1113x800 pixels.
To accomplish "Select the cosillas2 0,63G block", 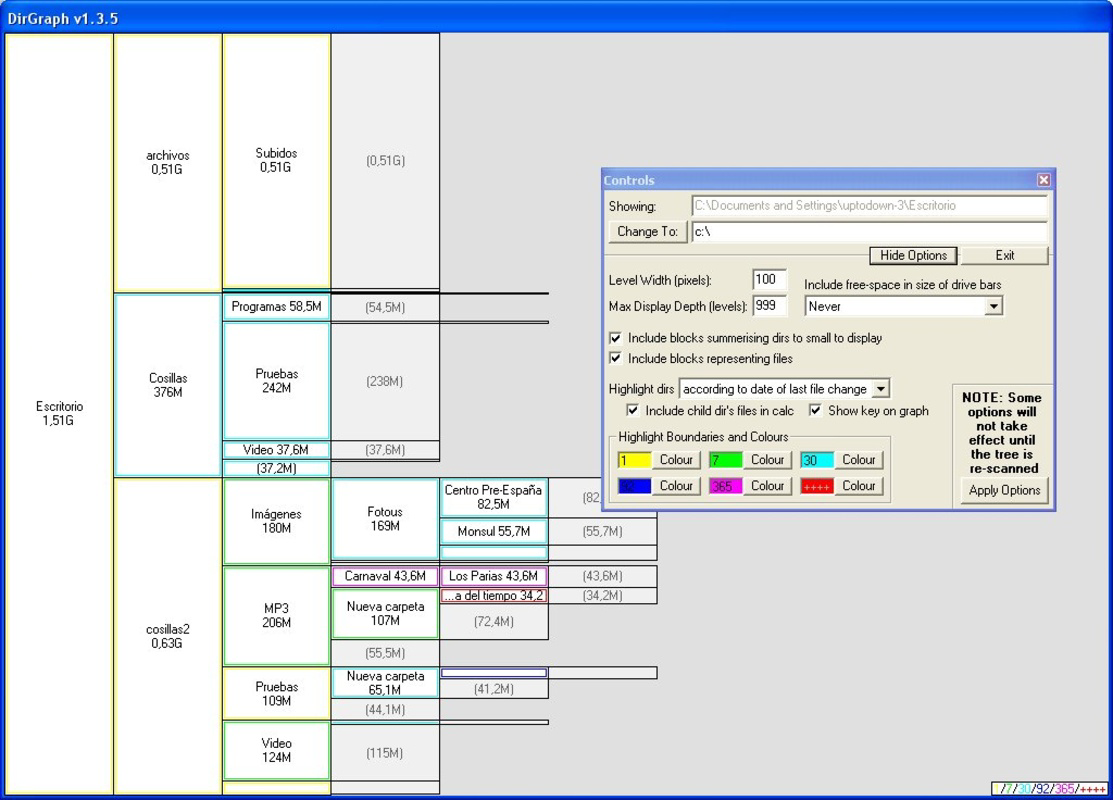I will click(x=168, y=637).
